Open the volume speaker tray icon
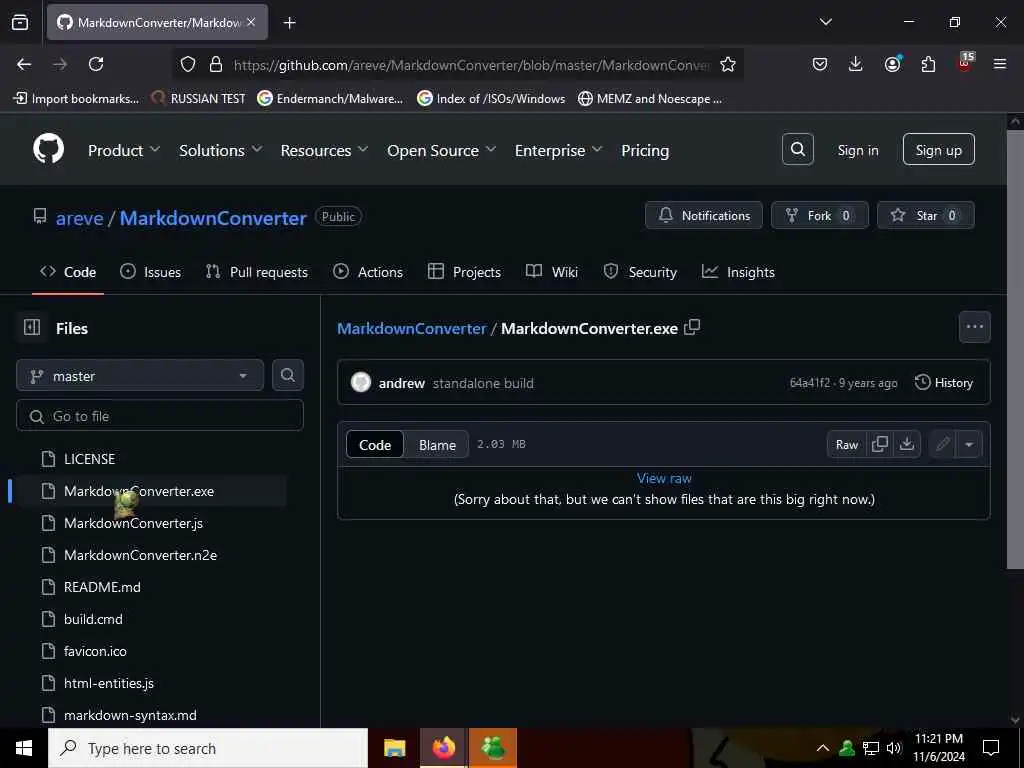 click(894, 748)
